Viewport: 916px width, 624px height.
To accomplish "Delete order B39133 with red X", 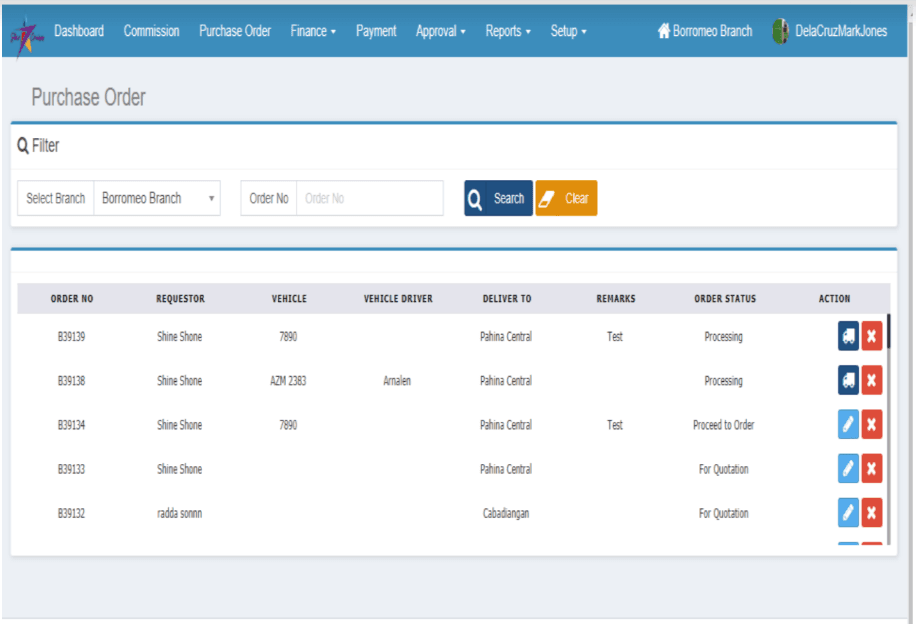I will pos(872,469).
